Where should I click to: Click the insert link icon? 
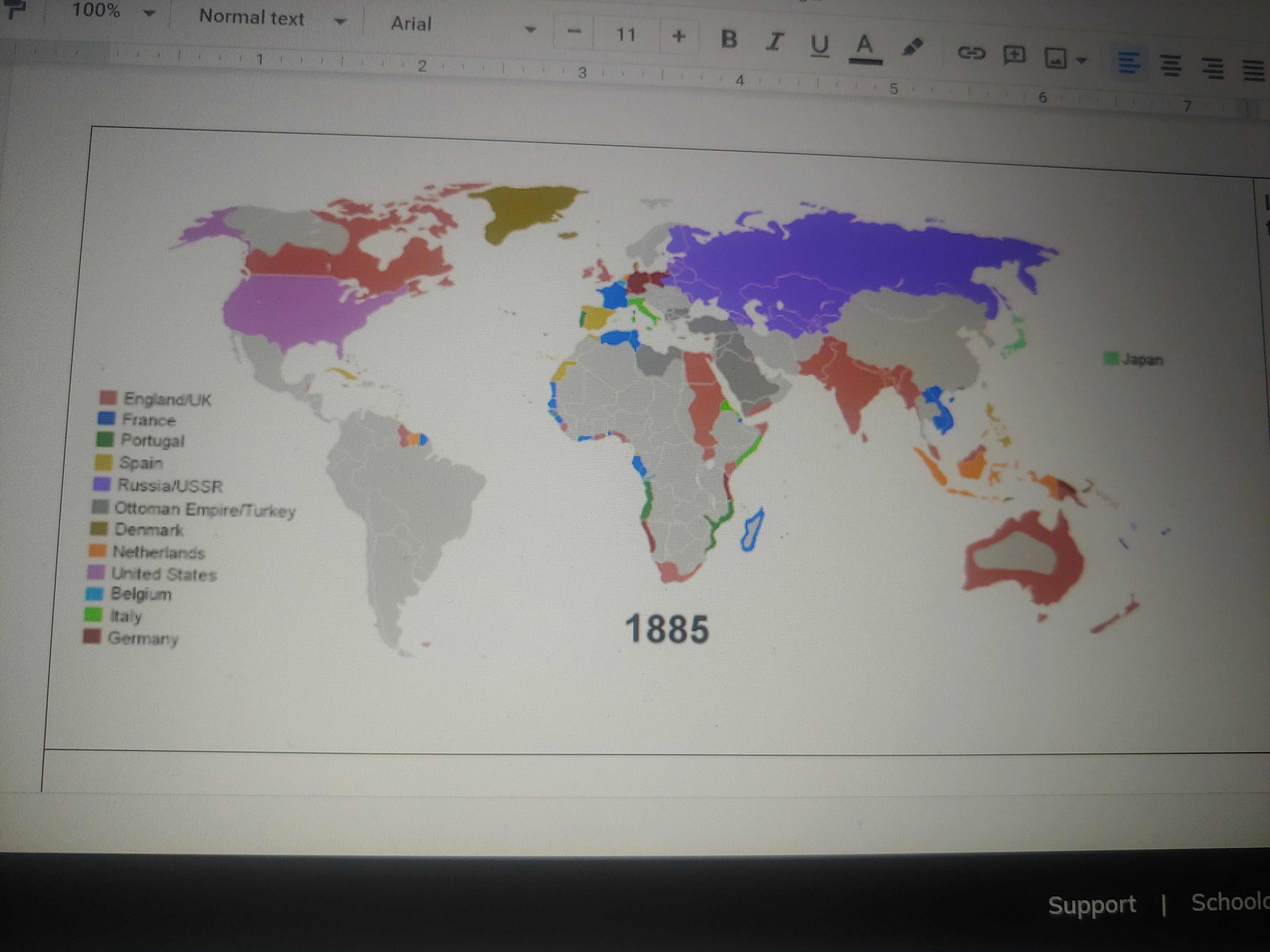tap(971, 53)
